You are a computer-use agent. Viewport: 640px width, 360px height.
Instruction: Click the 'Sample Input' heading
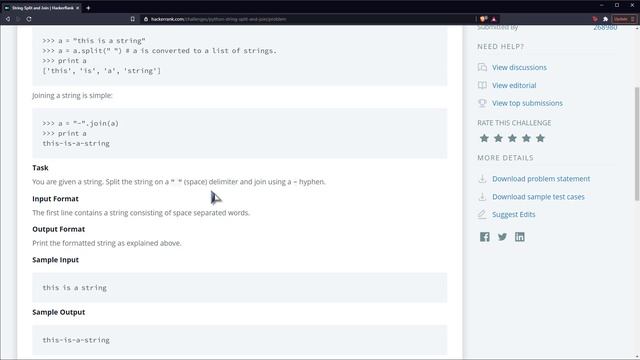point(55,260)
